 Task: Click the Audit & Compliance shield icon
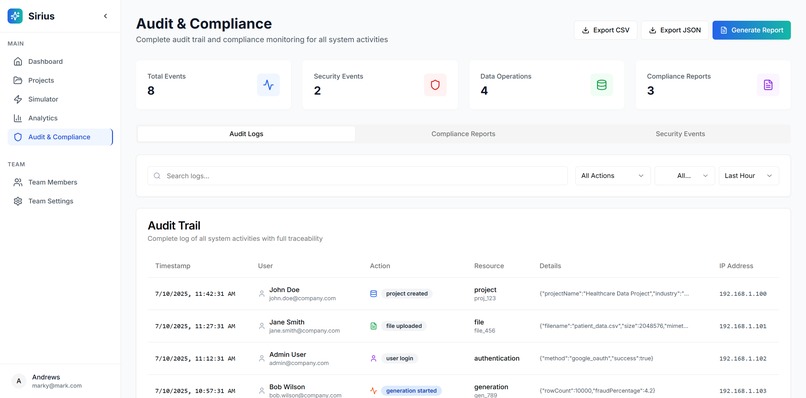click(18, 137)
